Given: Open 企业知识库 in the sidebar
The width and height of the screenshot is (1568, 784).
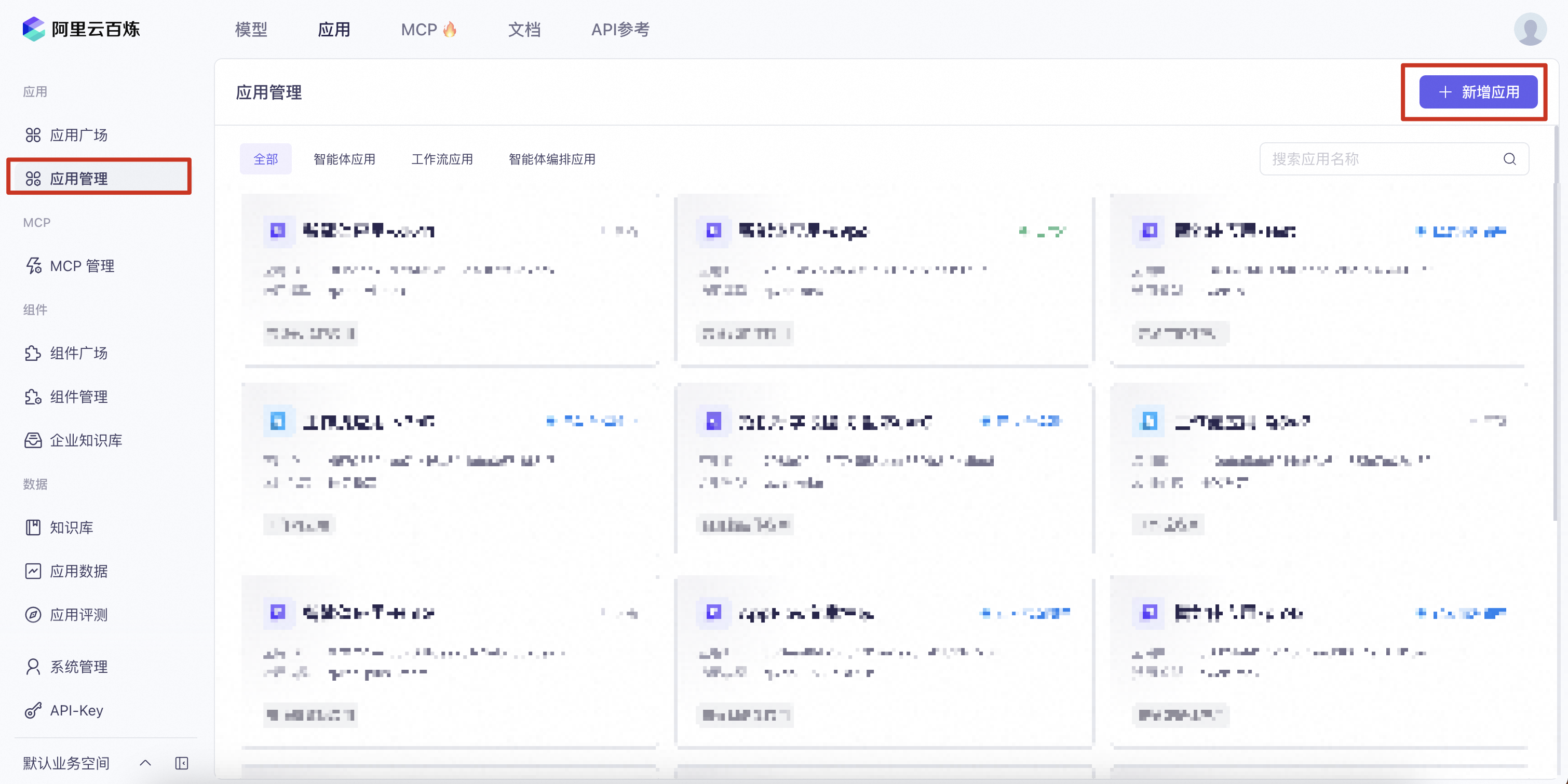Looking at the screenshot, I should [x=86, y=440].
